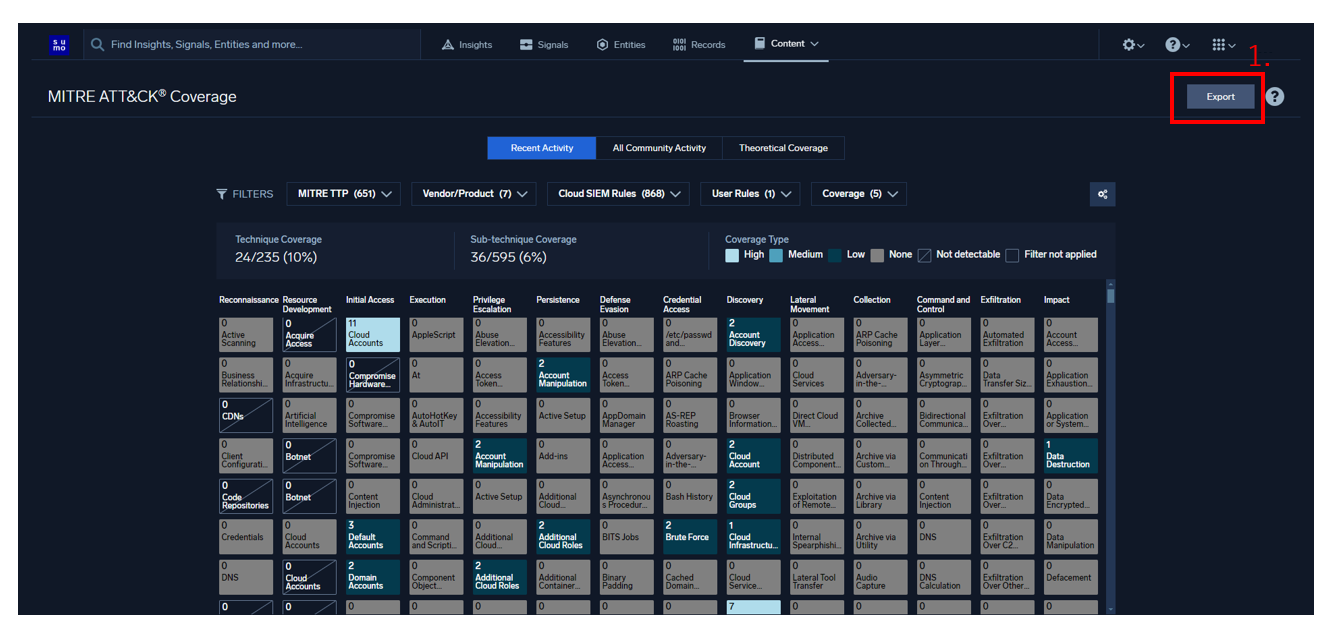Expand the MITRE TTP (651) filter
Screen dimensions: 1332x636
[343, 194]
